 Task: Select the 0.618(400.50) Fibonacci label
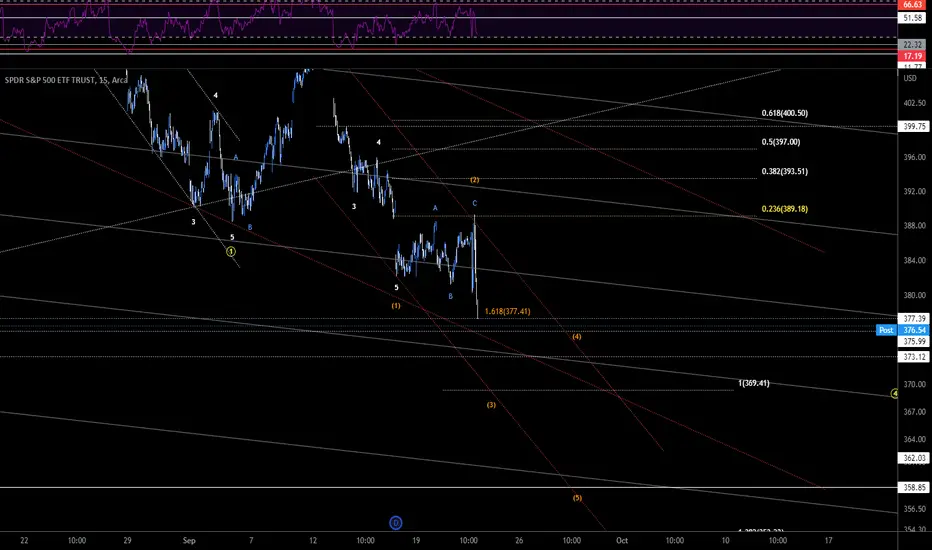tap(785, 113)
